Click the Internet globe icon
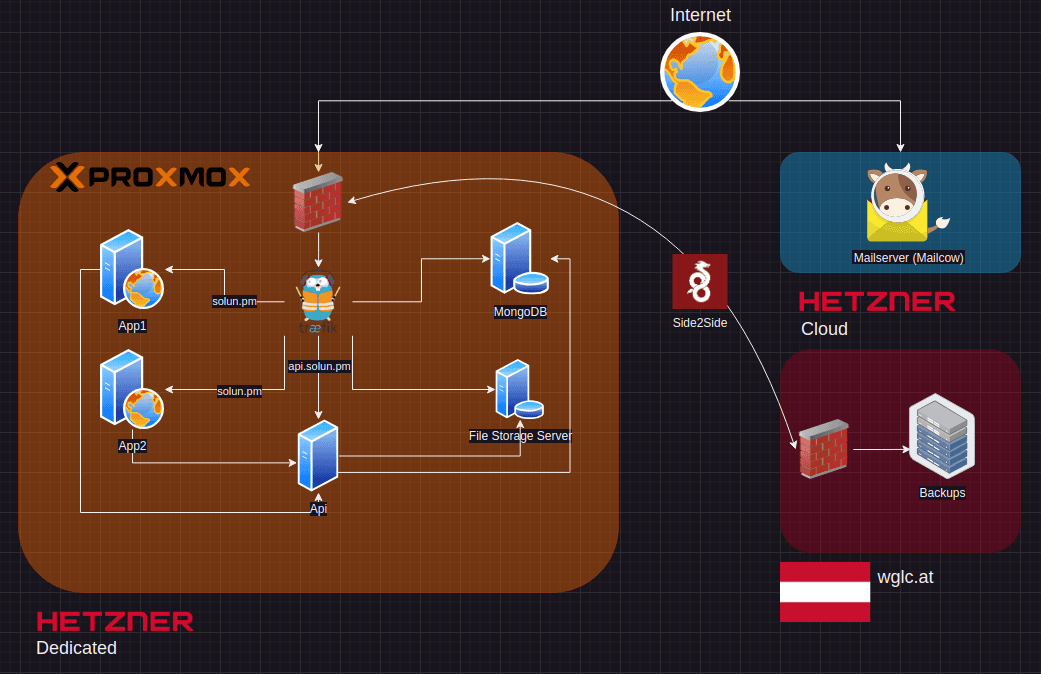 [700, 72]
